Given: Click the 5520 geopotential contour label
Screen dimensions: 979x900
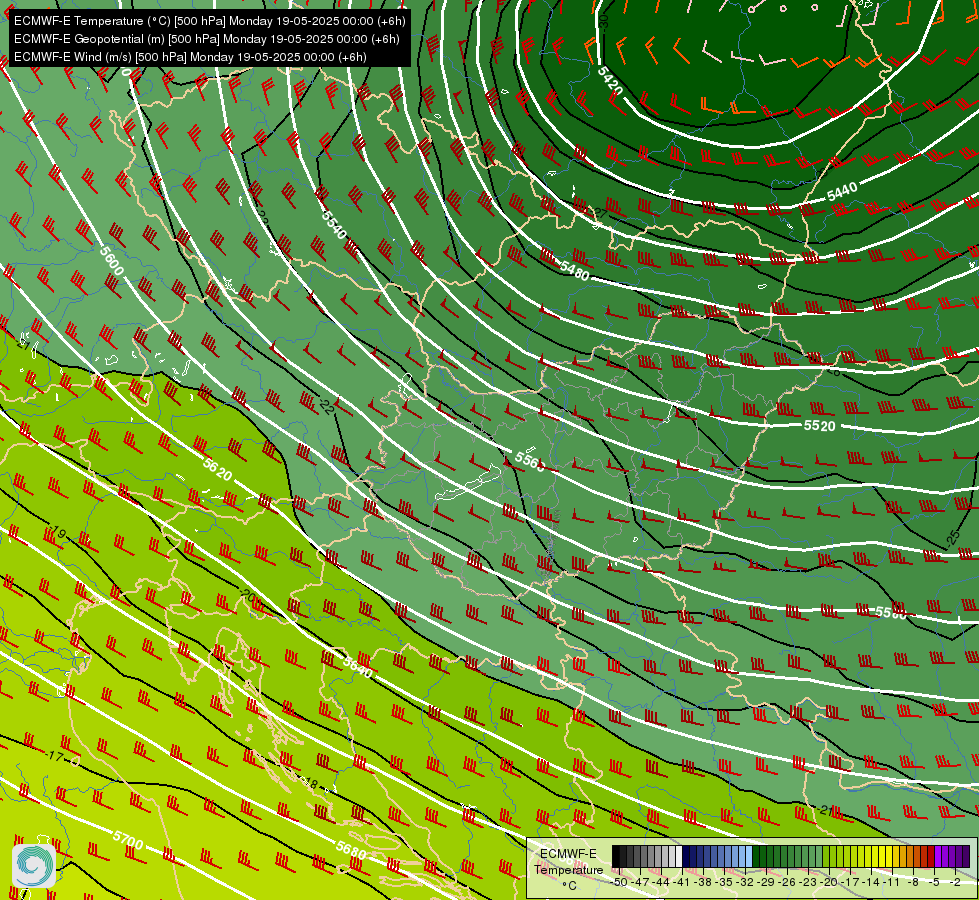Looking at the screenshot, I should (x=819, y=426).
